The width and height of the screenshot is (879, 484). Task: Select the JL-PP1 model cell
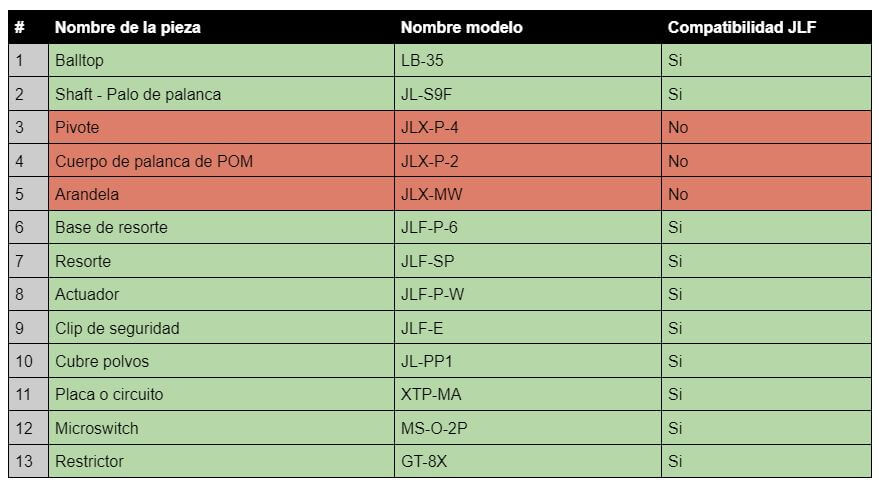(426, 361)
